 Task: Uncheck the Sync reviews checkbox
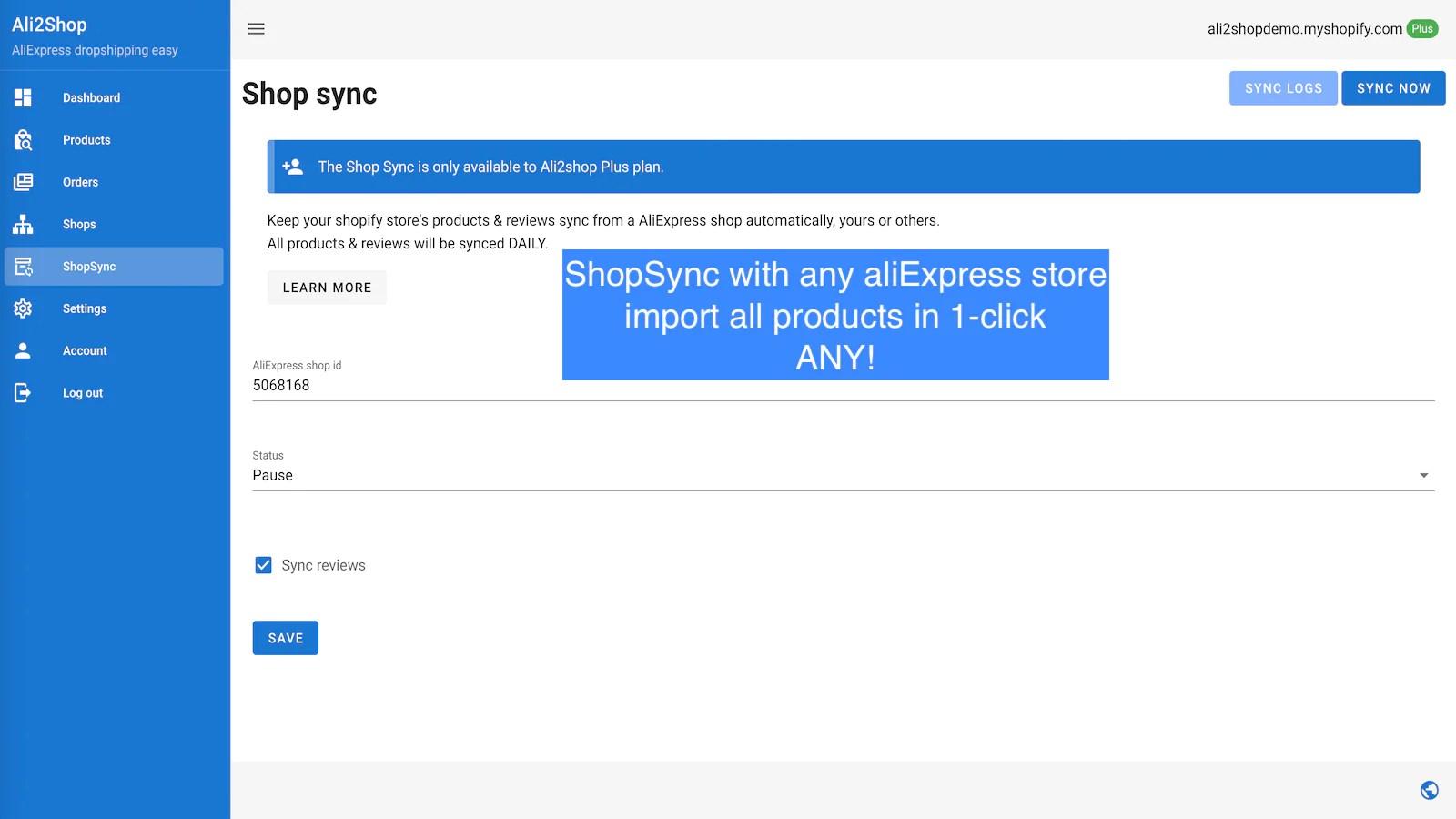click(x=263, y=565)
